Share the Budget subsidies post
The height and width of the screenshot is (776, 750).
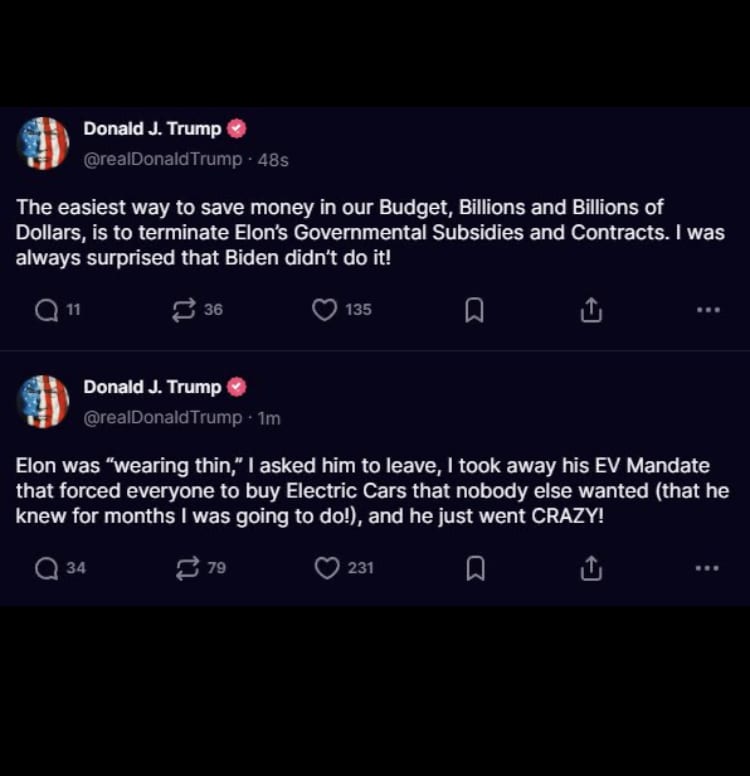(591, 311)
